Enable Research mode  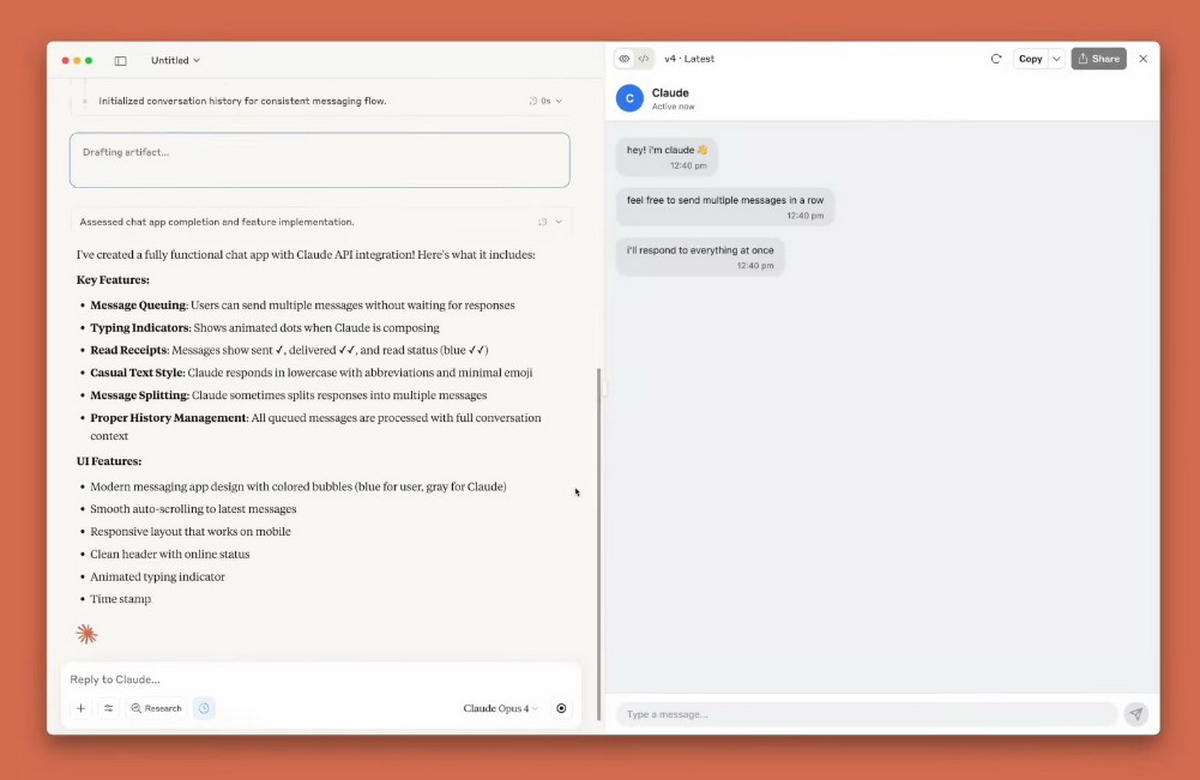click(157, 708)
